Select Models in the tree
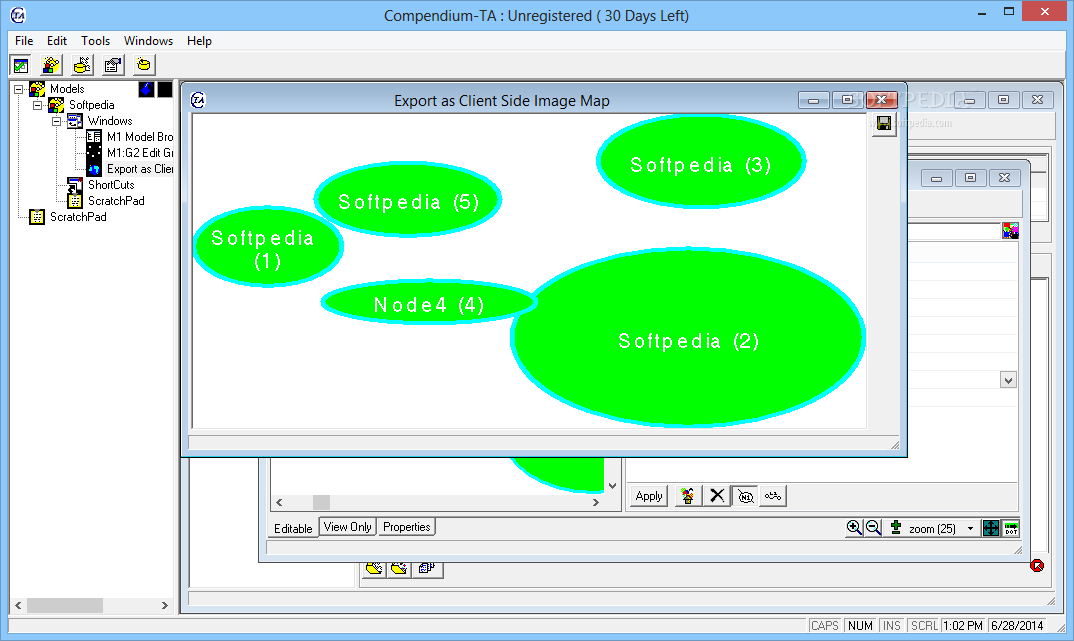1074x641 pixels. pos(67,89)
